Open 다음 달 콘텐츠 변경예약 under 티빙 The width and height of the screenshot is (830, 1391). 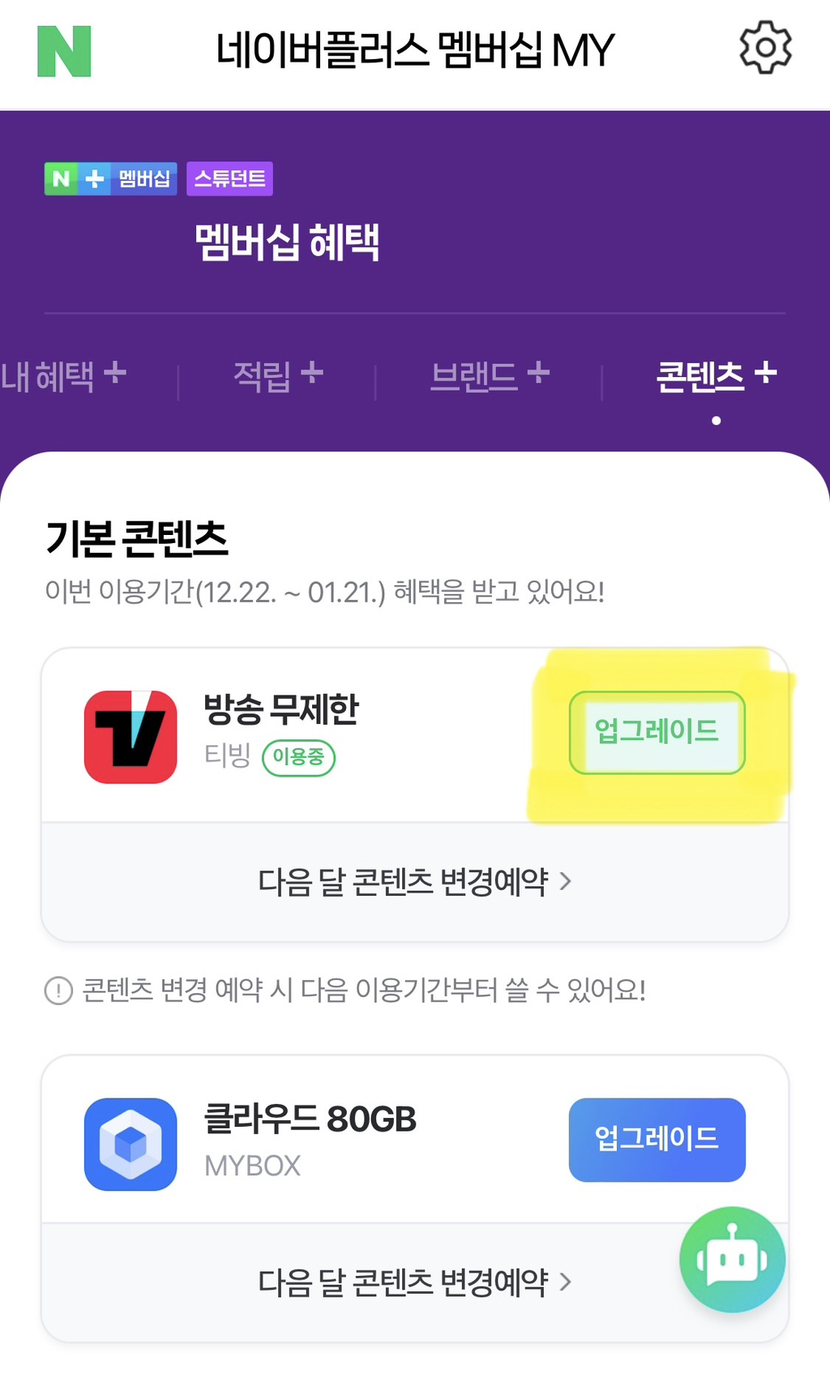click(x=415, y=882)
